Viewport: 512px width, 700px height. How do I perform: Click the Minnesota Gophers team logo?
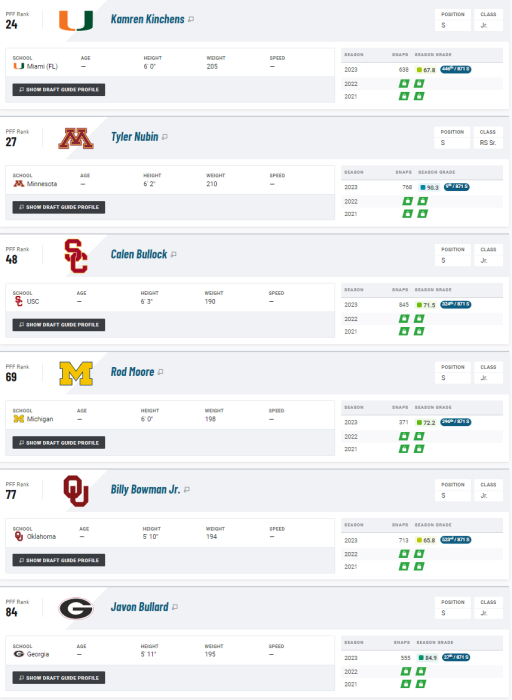click(x=76, y=138)
